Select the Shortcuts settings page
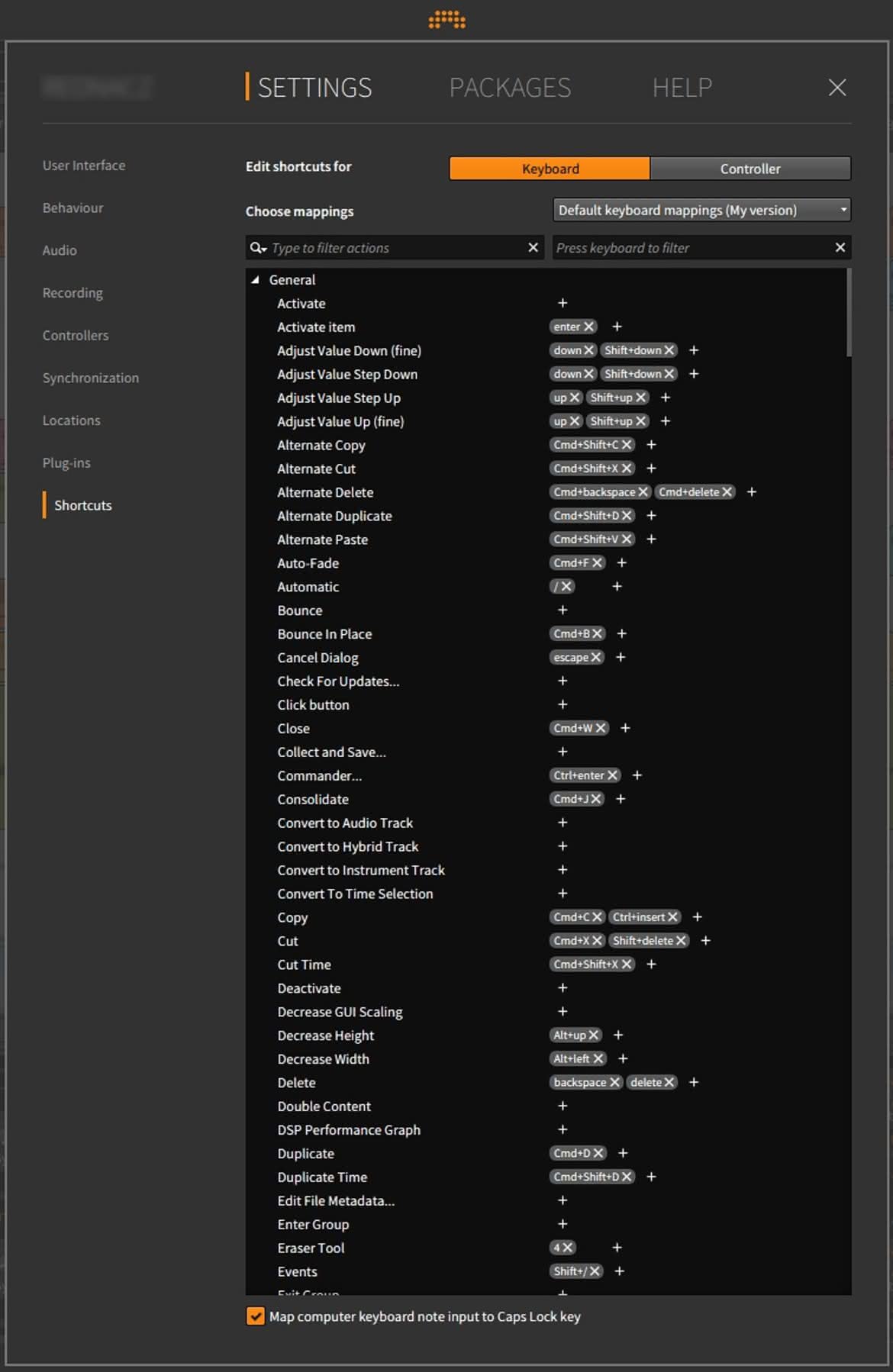This screenshot has height=1372, width=893. click(x=82, y=505)
